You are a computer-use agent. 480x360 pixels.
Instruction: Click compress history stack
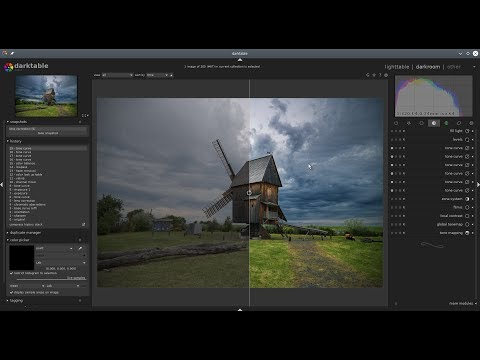[x=26, y=224]
